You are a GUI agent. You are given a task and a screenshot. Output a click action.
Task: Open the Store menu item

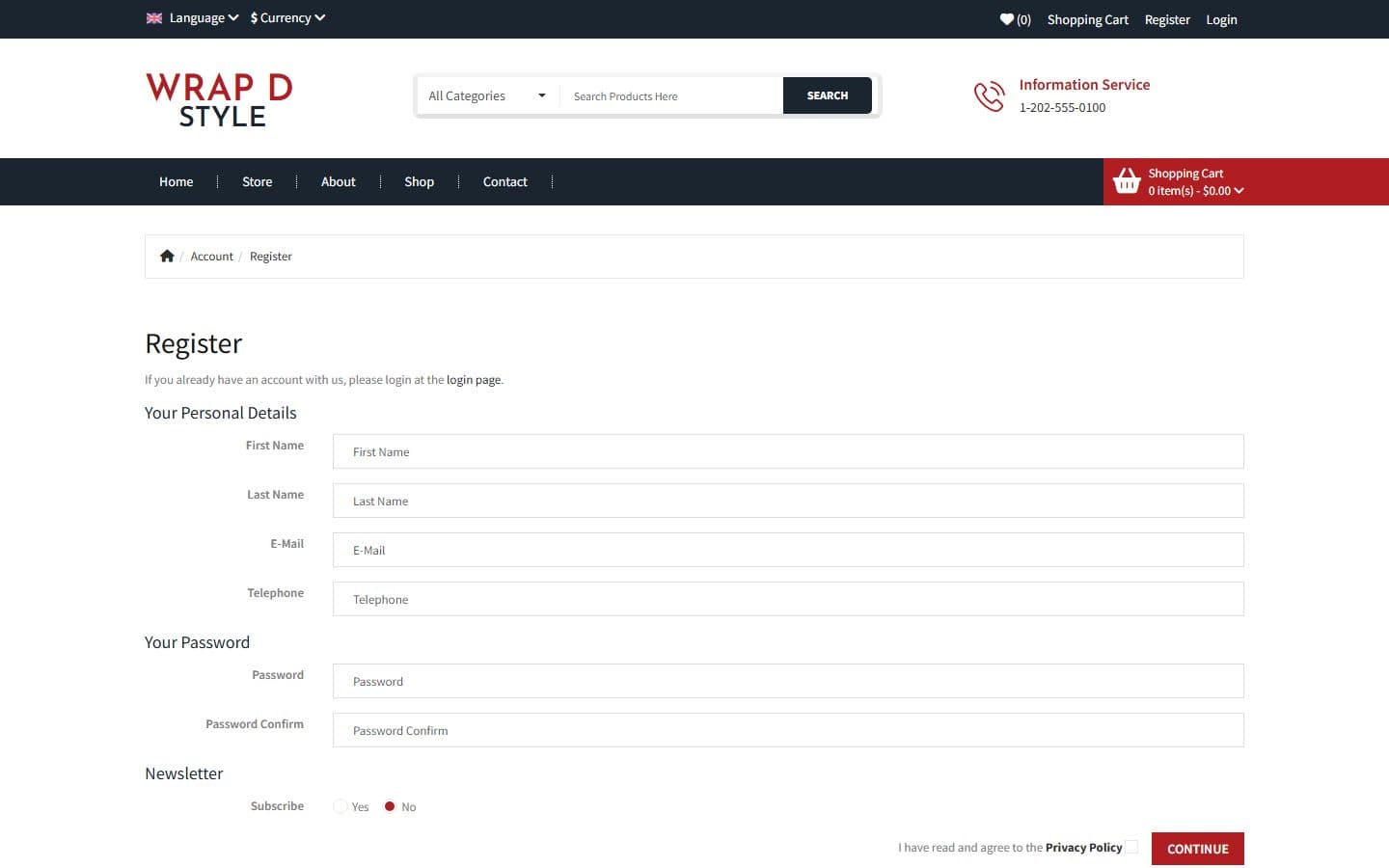pyautogui.click(x=258, y=181)
